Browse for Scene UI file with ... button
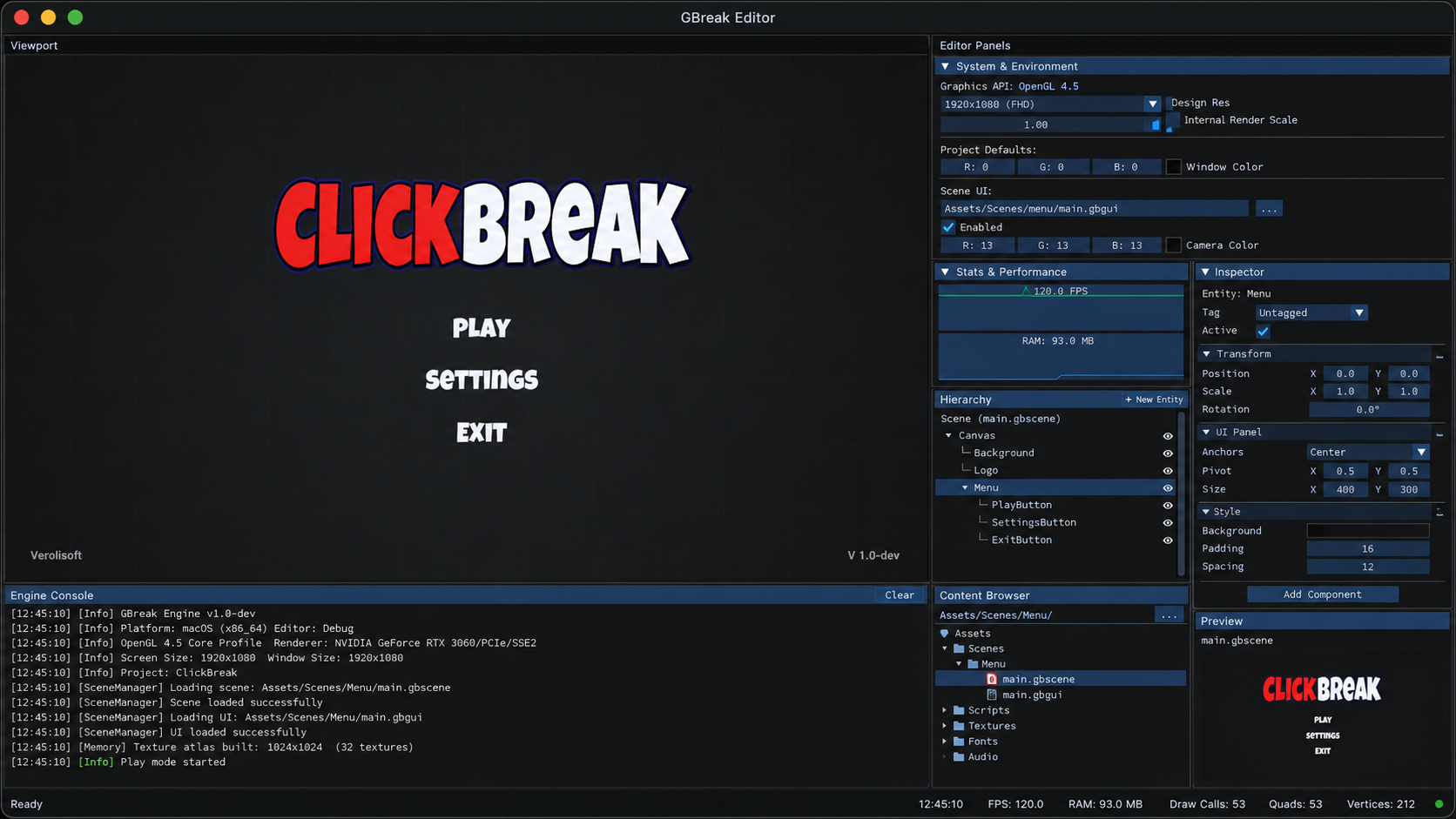1456x819 pixels. click(x=1269, y=209)
